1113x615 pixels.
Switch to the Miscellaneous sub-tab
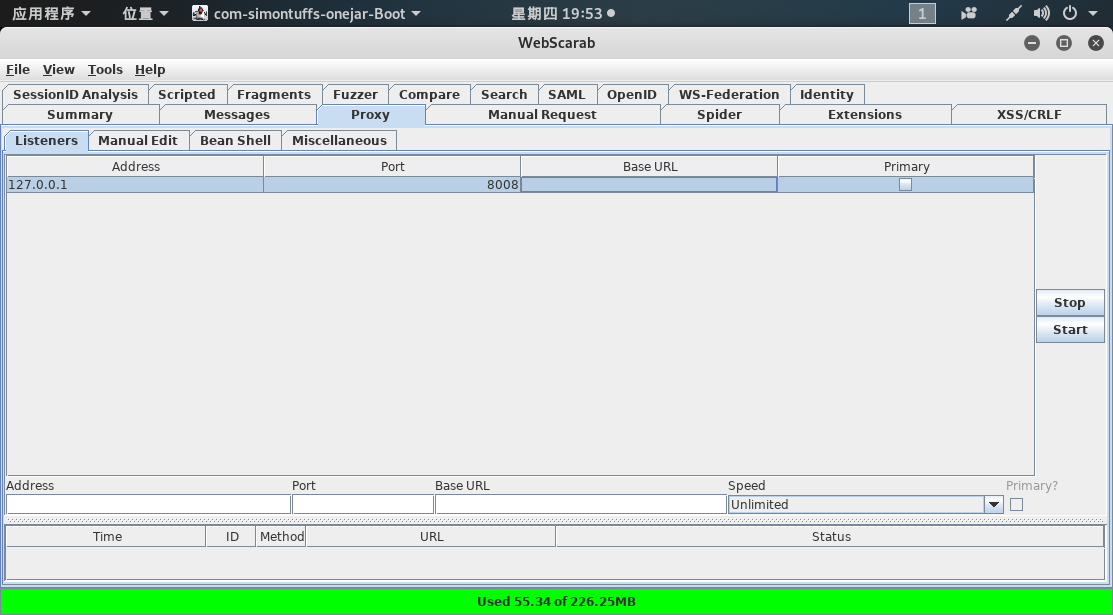coord(339,141)
